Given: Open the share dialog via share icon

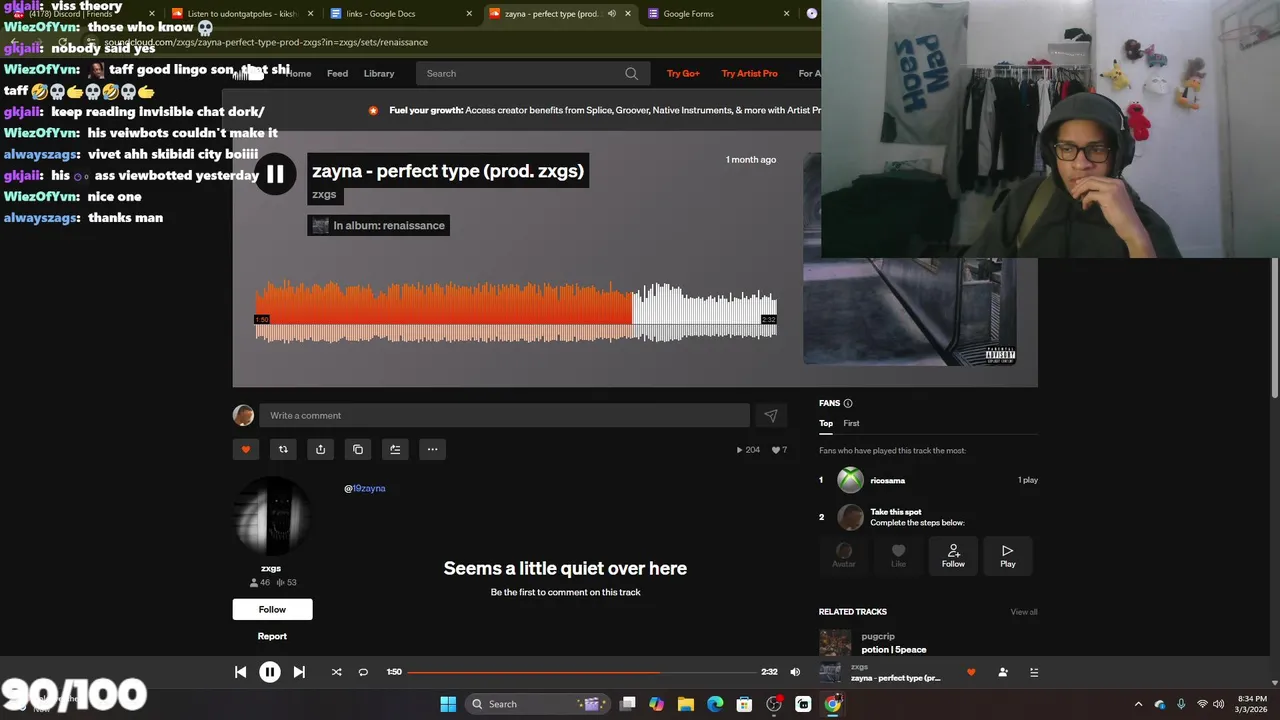Looking at the screenshot, I should pos(320,449).
